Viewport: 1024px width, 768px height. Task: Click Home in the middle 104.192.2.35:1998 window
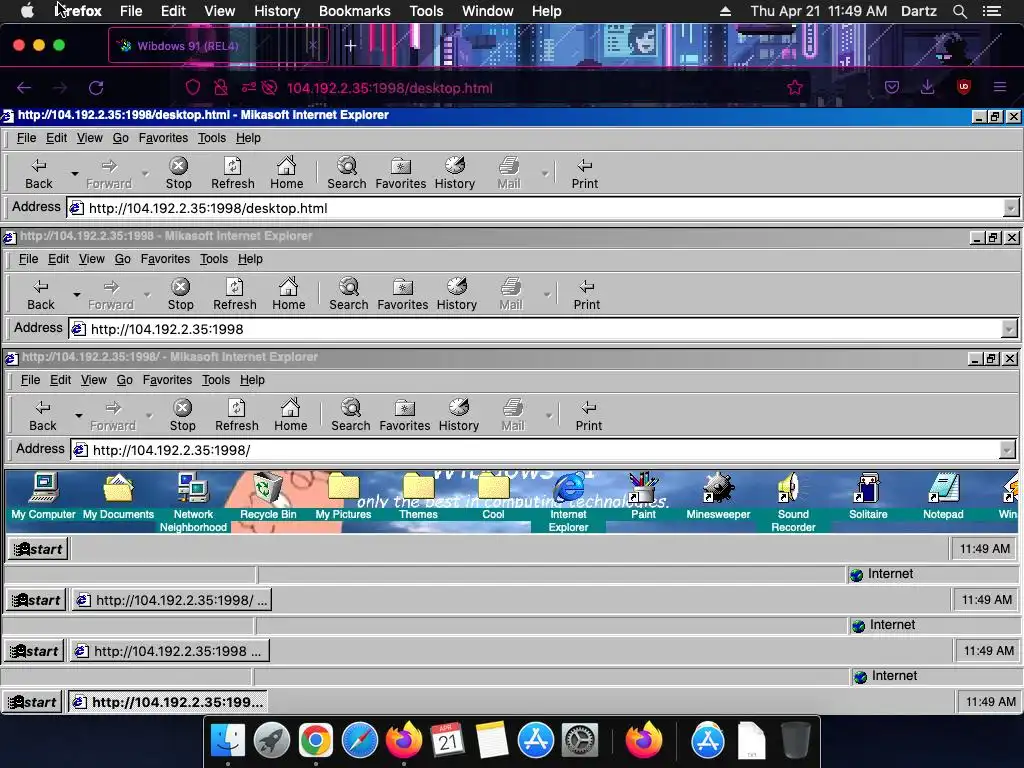click(289, 295)
